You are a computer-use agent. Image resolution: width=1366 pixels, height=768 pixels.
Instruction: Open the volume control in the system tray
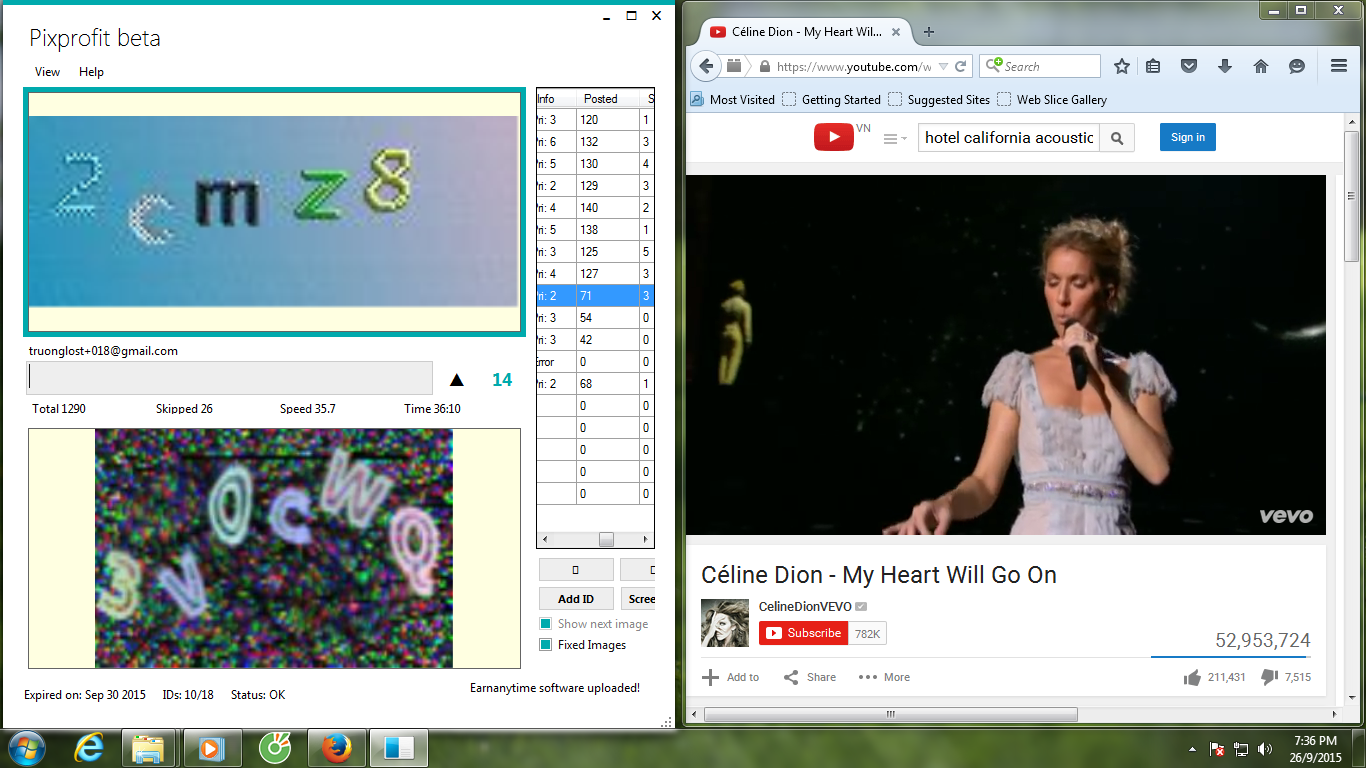coord(1265,749)
